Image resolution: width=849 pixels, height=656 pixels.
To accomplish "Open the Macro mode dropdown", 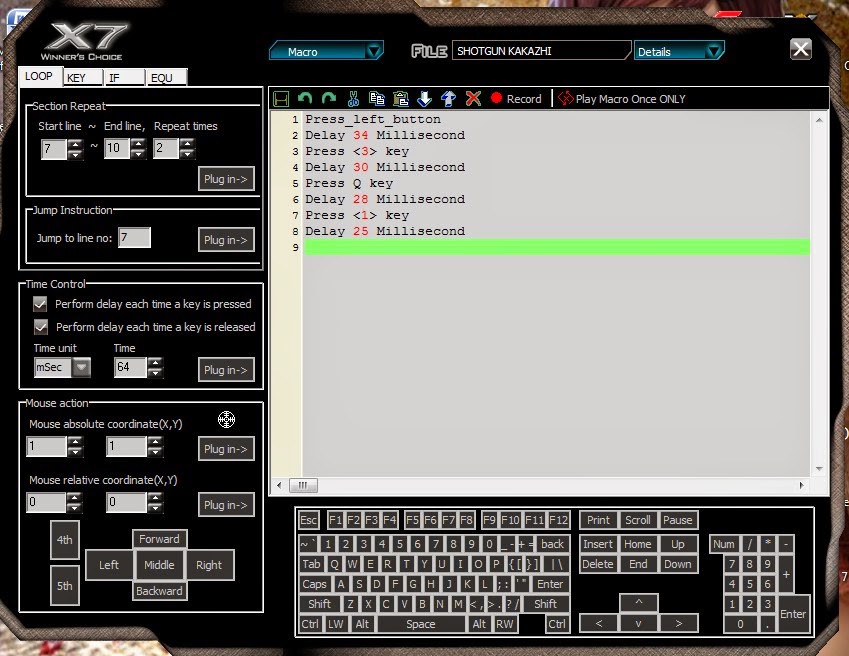I will click(373, 50).
